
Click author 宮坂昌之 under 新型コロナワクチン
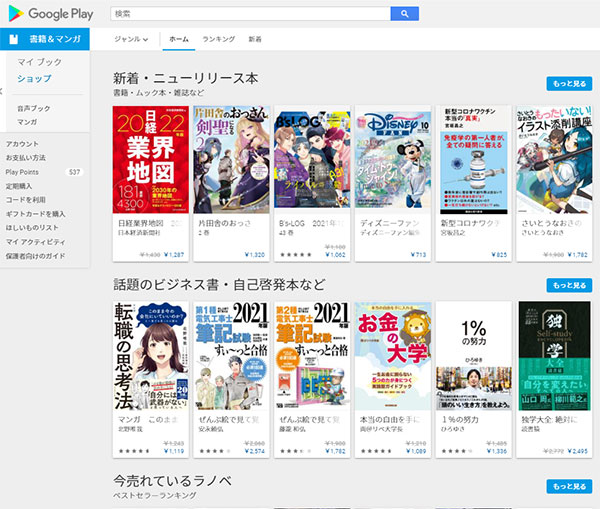pos(453,233)
